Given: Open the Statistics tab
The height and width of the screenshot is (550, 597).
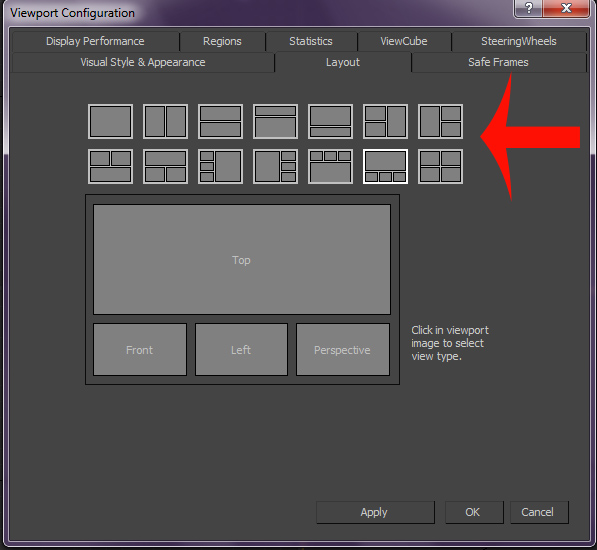Looking at the screenshot, I should 311,41.
